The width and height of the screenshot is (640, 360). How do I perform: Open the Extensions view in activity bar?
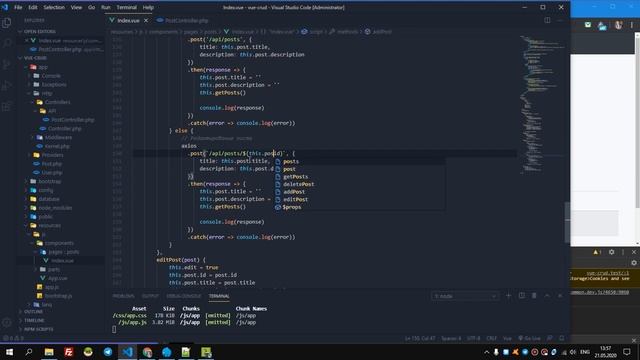[x=7, y=107]
